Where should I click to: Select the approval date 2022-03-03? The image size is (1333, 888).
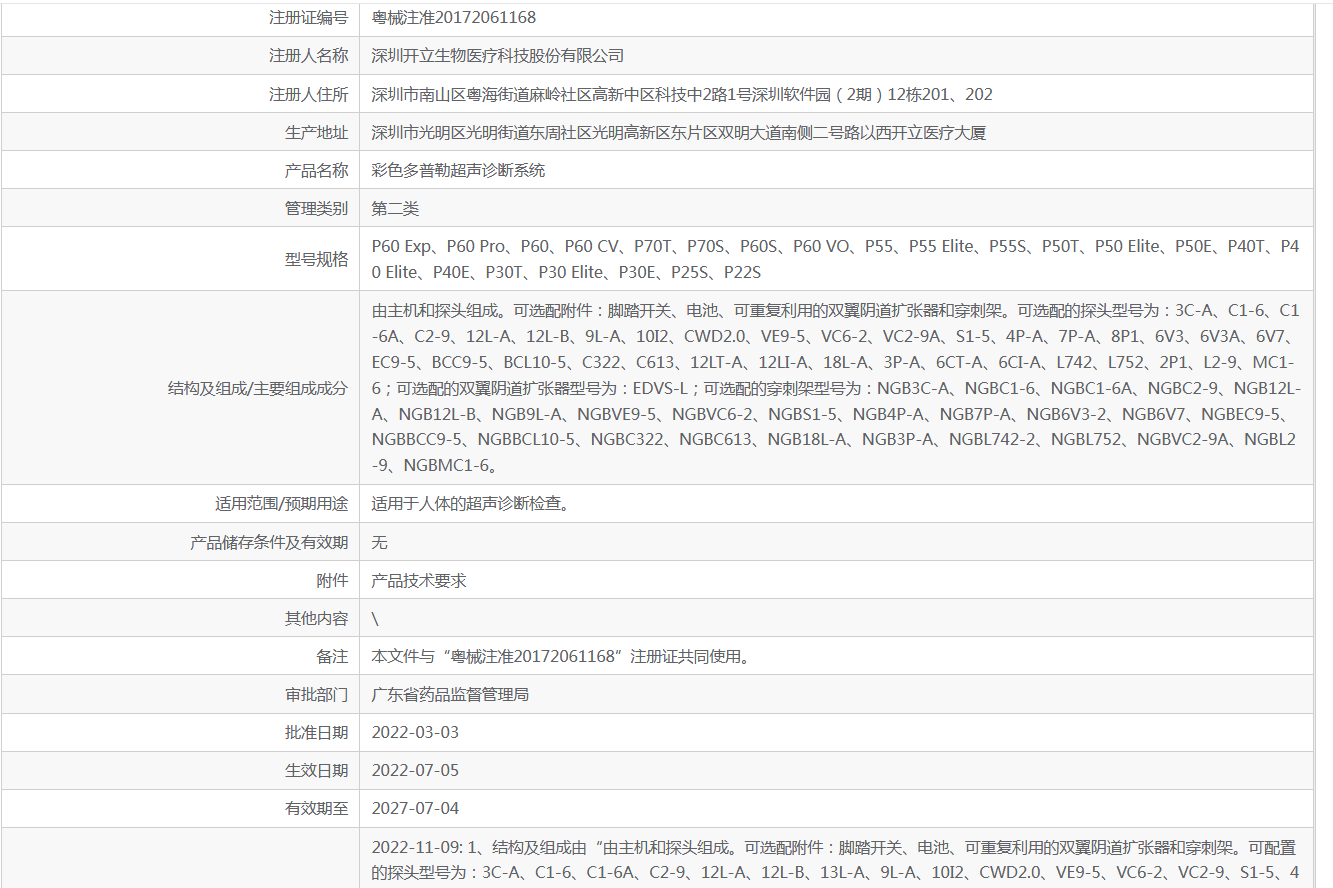click(415, 732)
